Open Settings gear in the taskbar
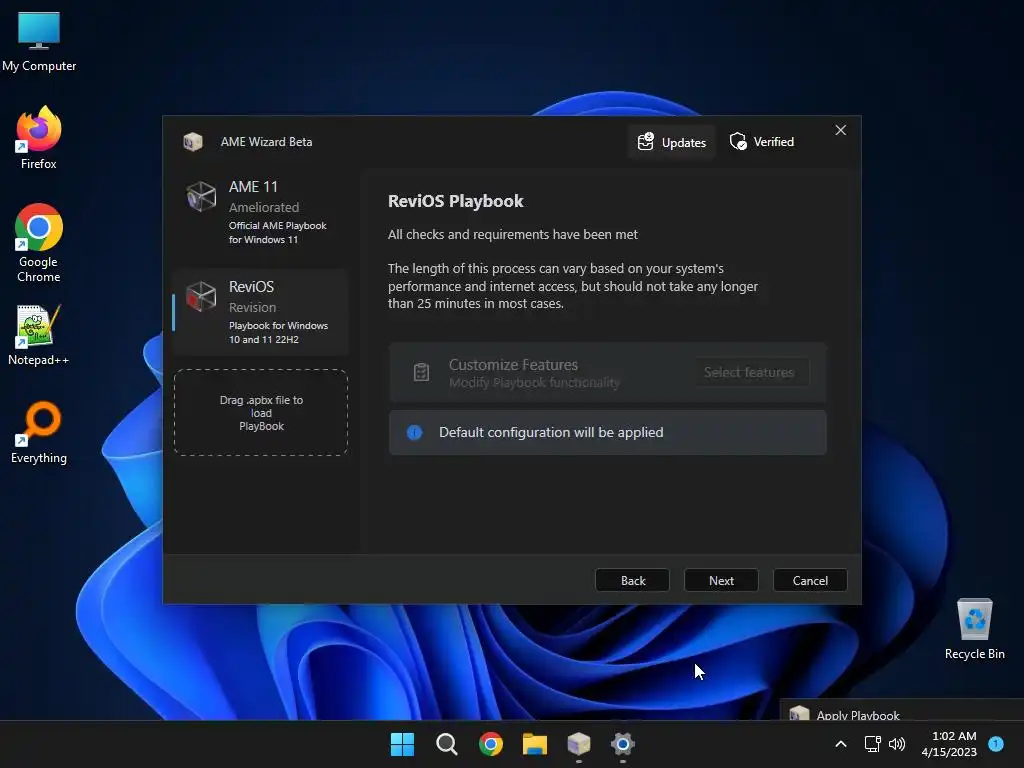The width and height of the screenshot is (1024, 768). click(623, 744)
